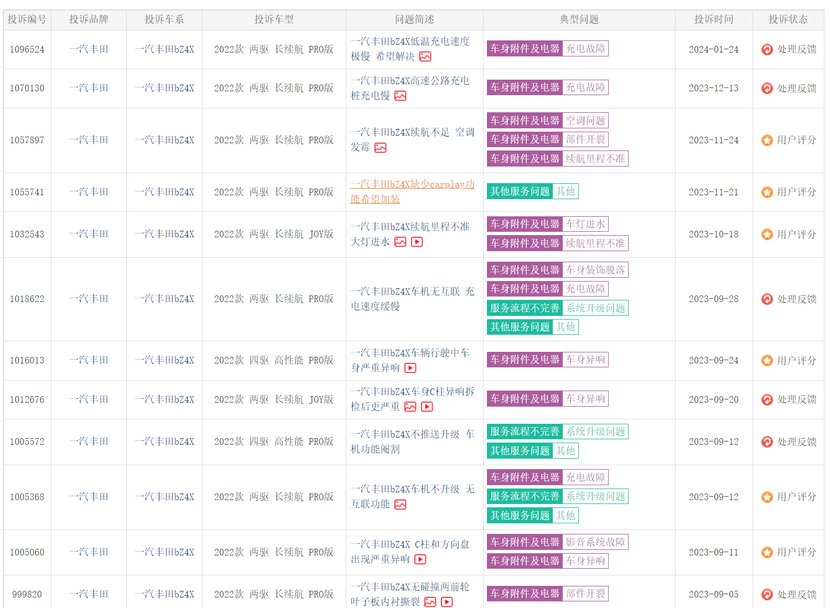Click 其他服务问题 tag in complaint 1055741
The image size is (830, 608).
pyautogui.click(x=520, y=192)
